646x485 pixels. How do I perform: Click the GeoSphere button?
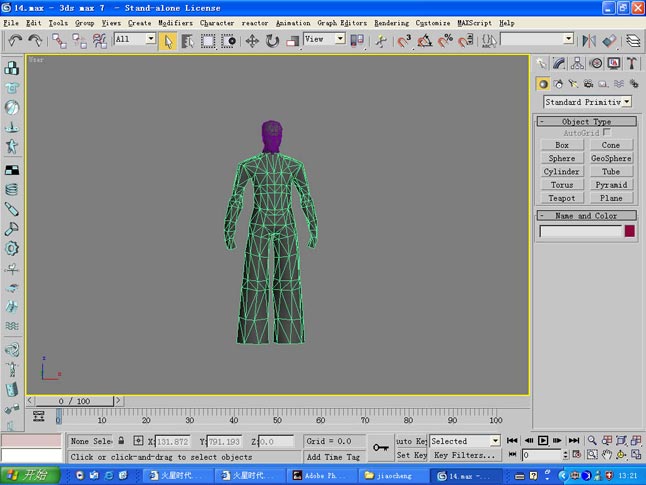click(x=611, y=158)
